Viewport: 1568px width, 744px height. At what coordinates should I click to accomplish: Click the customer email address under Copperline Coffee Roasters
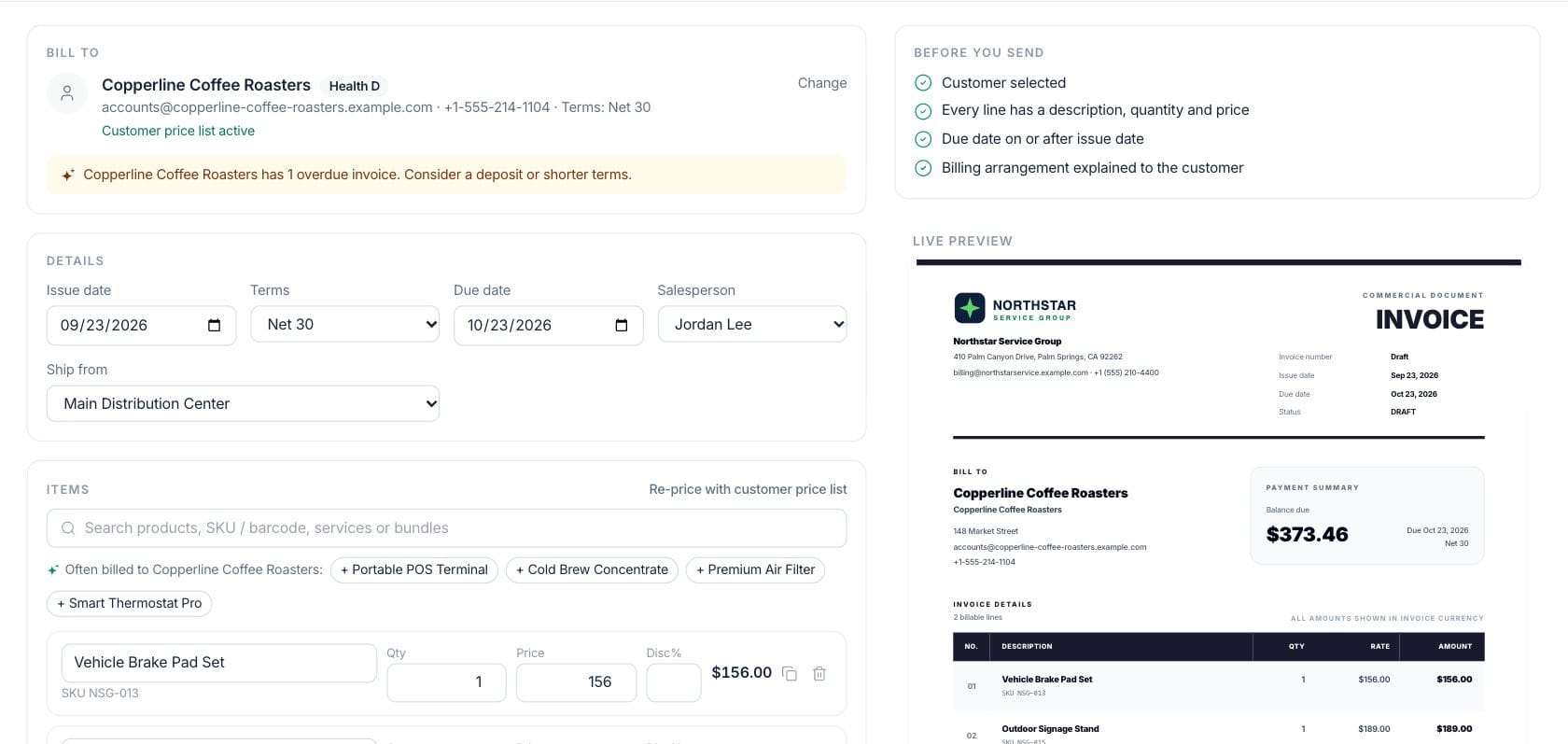coord(267,107)
